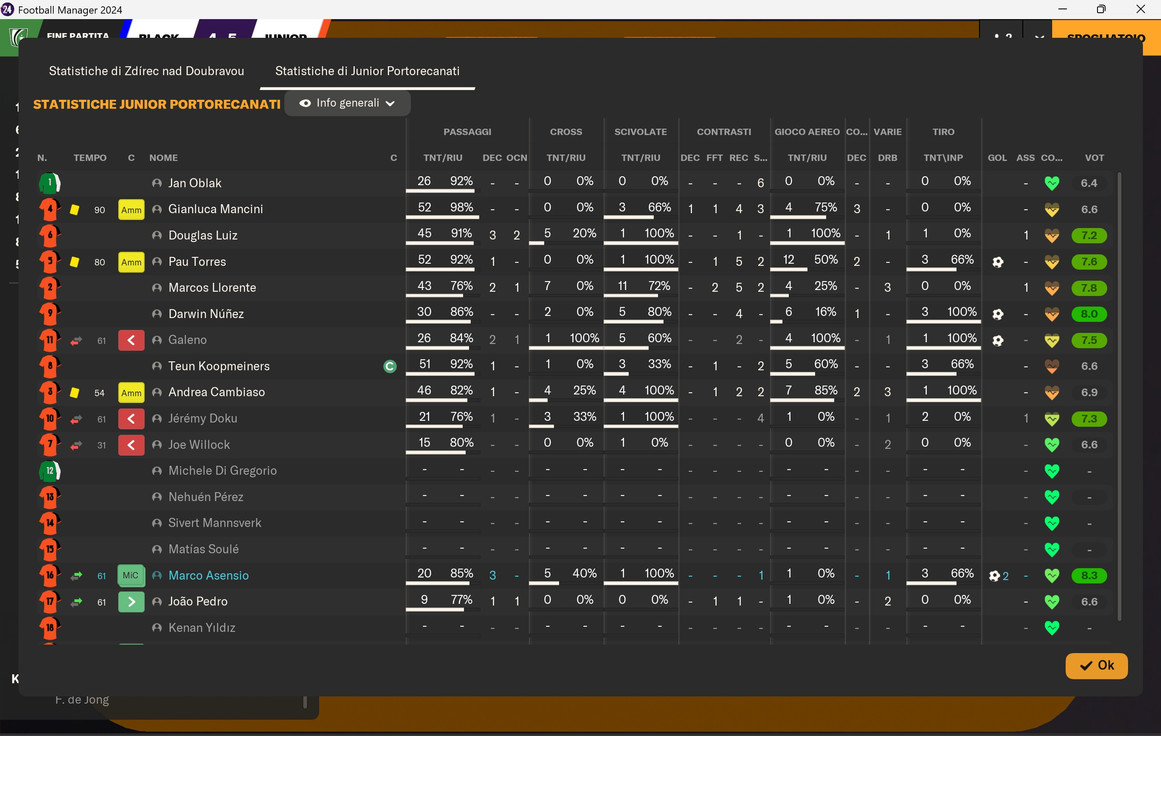Click the goal ball icon in Pau Torres row
The image size is (1161, 800).
click(997, 262)
